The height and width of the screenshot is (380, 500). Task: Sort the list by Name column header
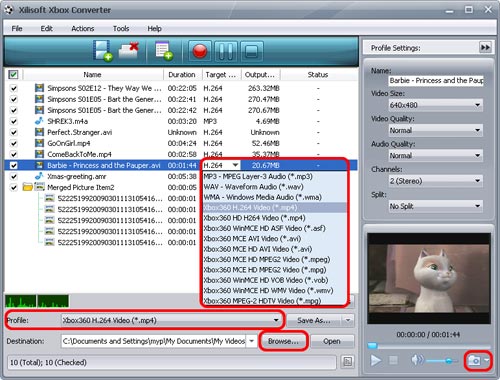(x=93, y=75)
